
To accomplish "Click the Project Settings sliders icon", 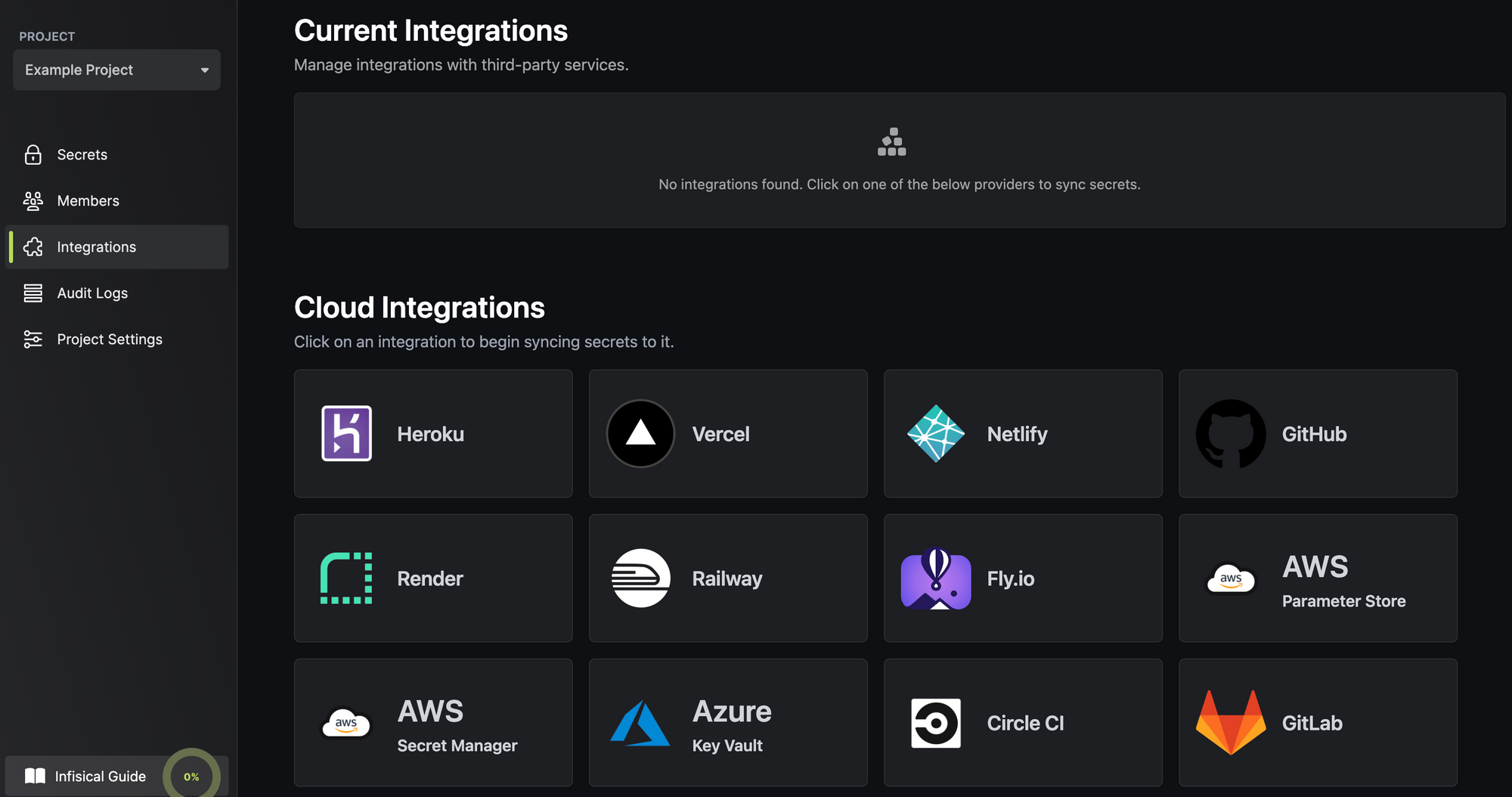I will 33,339.
